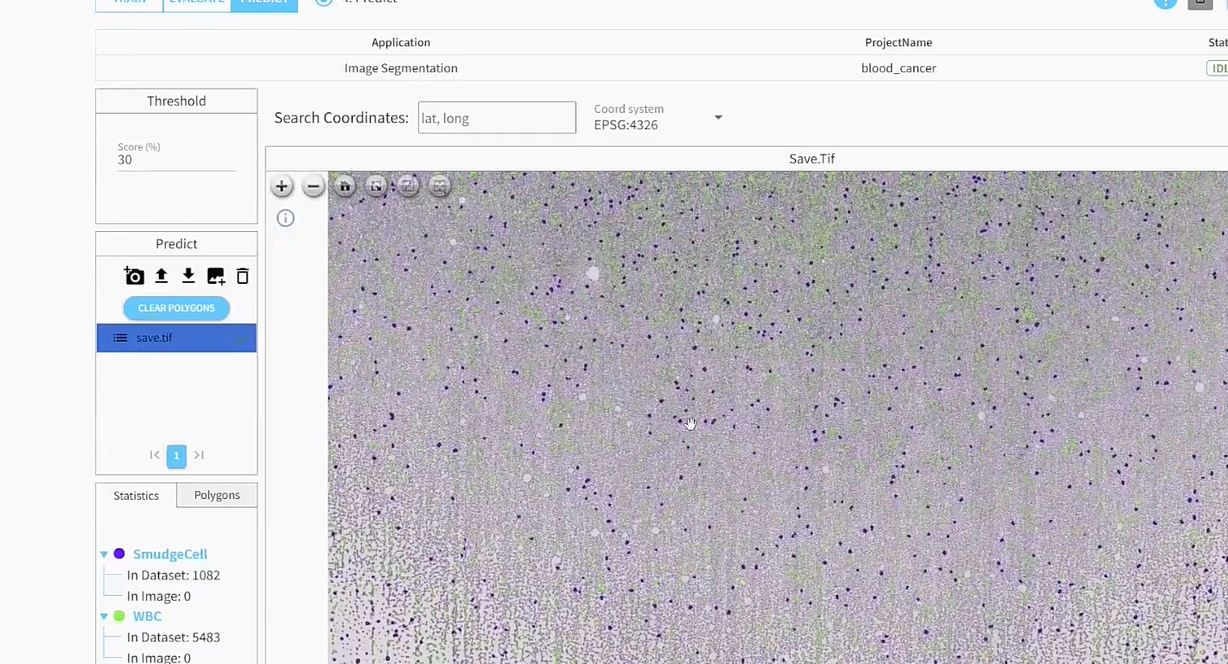Click the add image icon in Predict
The height and width of the screenshot is (664, 1228).
(x=215, y=276)
